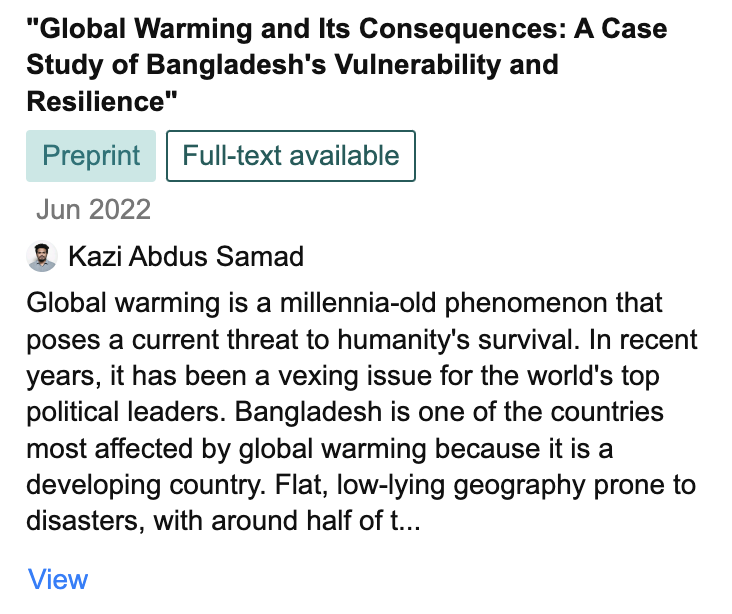Click the Jun 2022 publication date
This screenshot has height=614, width=732.
tap(93, 209)
